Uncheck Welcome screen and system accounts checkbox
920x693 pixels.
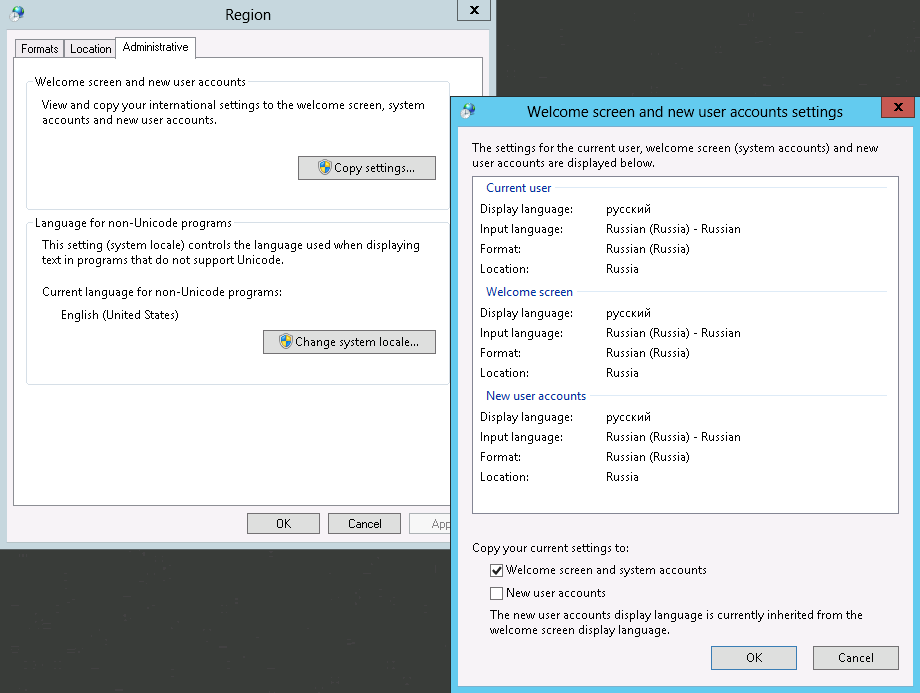[496, 570]
